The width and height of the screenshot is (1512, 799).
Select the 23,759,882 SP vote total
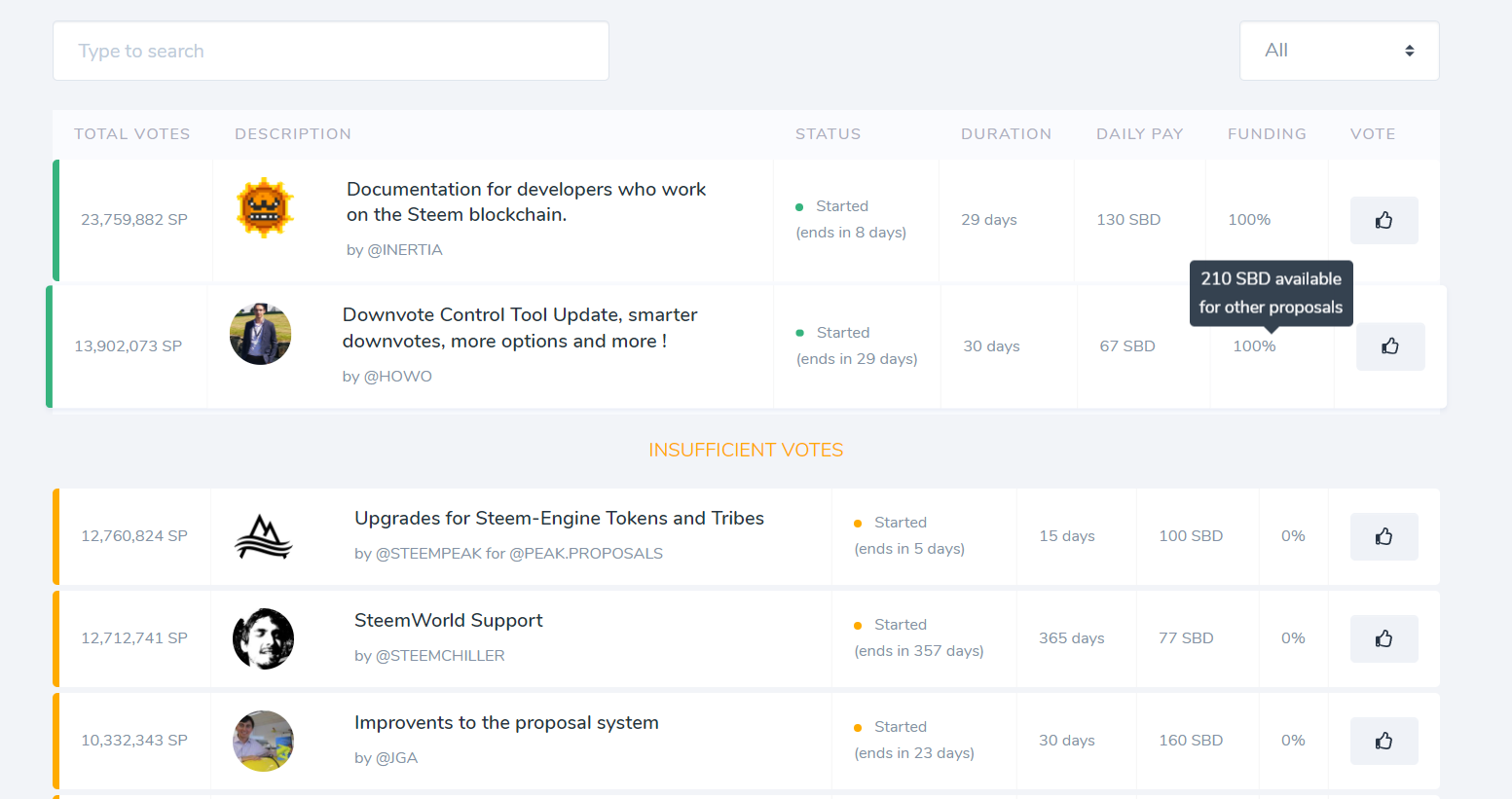coord(134,220)
